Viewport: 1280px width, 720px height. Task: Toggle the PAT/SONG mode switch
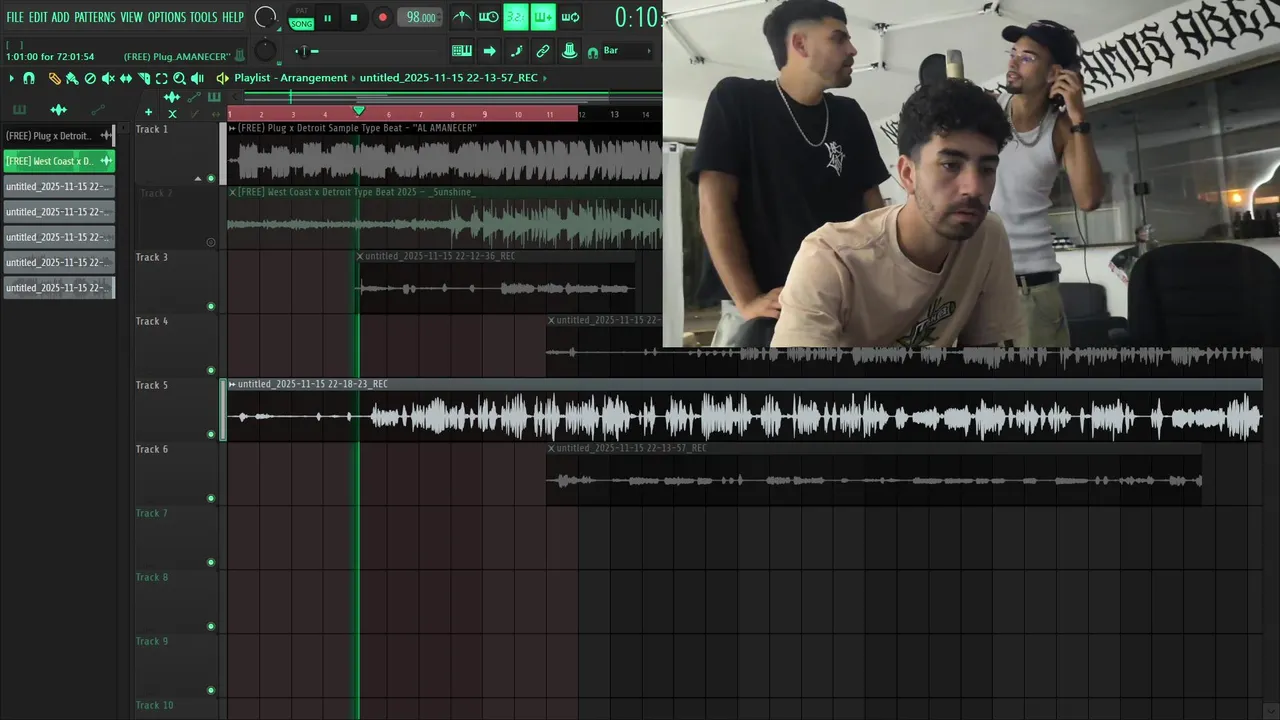click(301, 17)
